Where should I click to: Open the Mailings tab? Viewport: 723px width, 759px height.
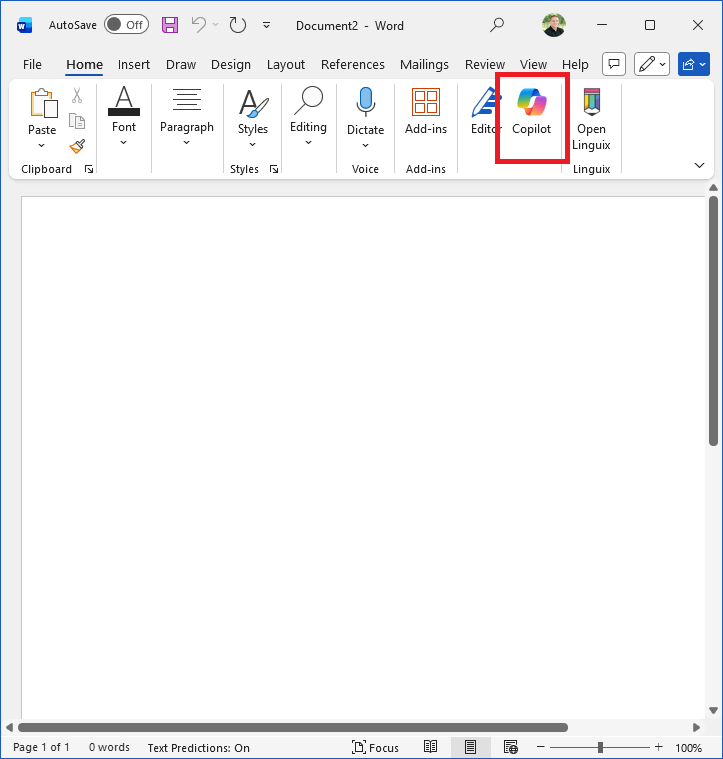tap(424, 64)
